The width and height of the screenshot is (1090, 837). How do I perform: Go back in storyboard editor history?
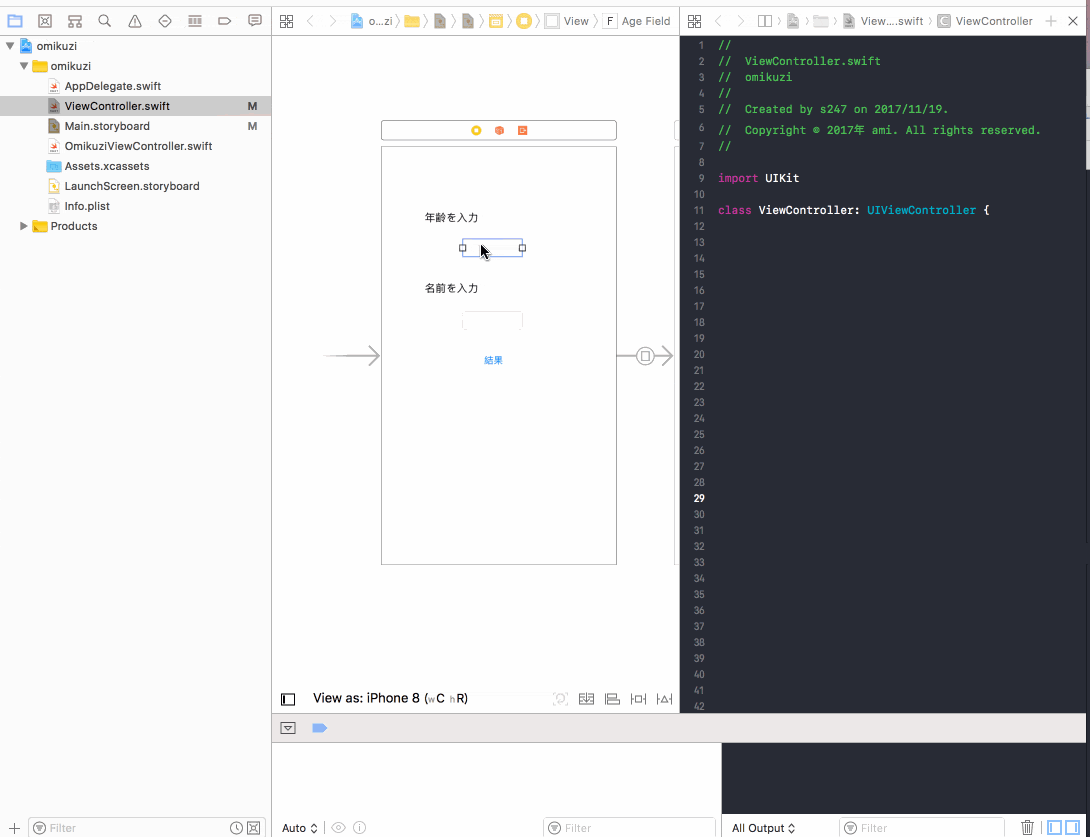coord(310,22)
